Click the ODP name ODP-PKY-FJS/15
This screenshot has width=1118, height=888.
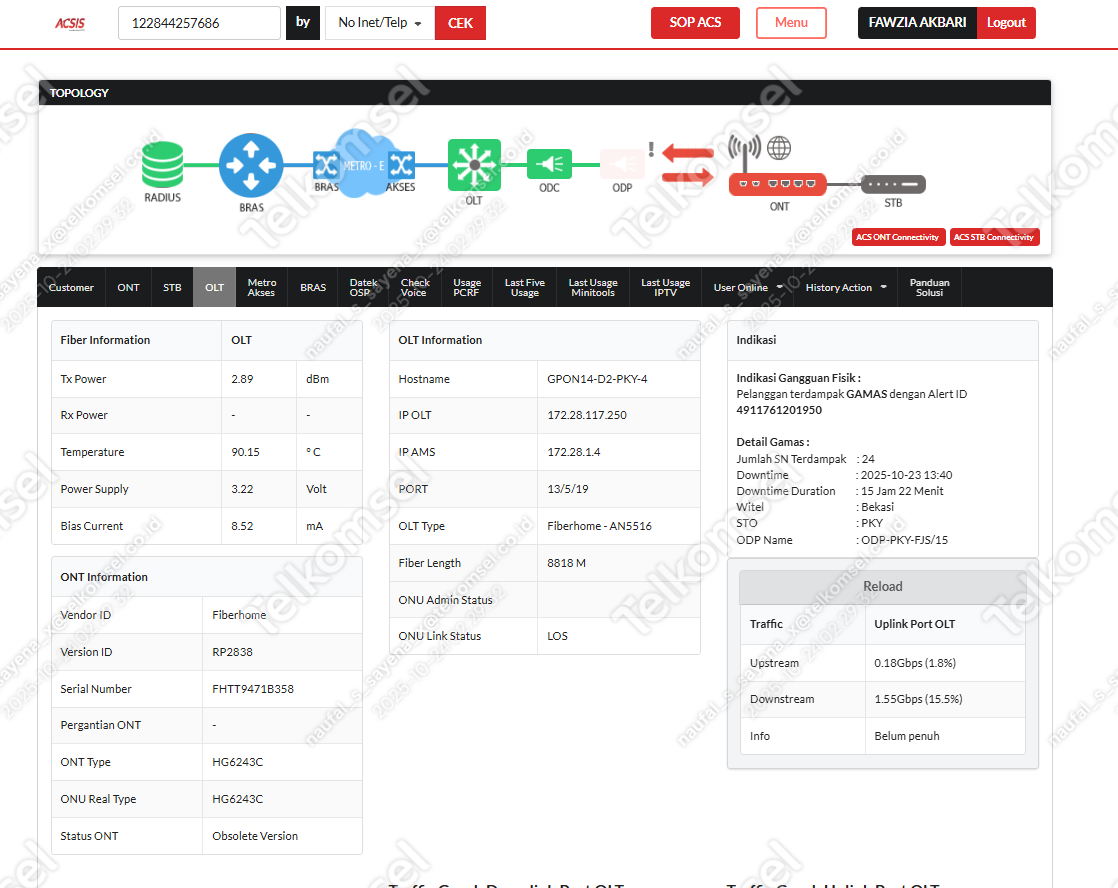(x=905, y=540)
